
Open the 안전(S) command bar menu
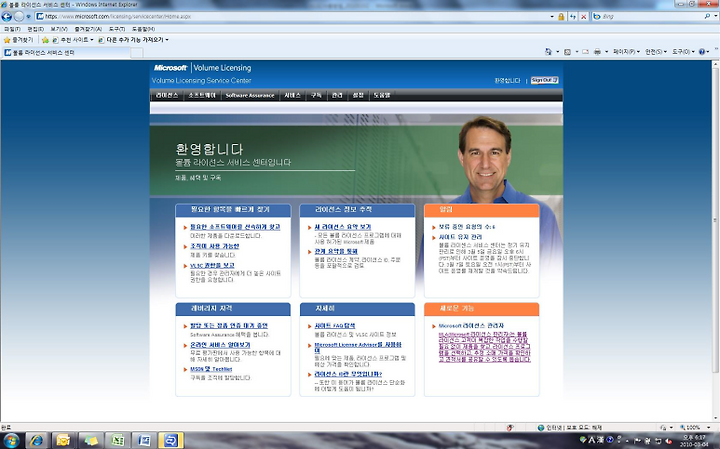pos(656,52)
